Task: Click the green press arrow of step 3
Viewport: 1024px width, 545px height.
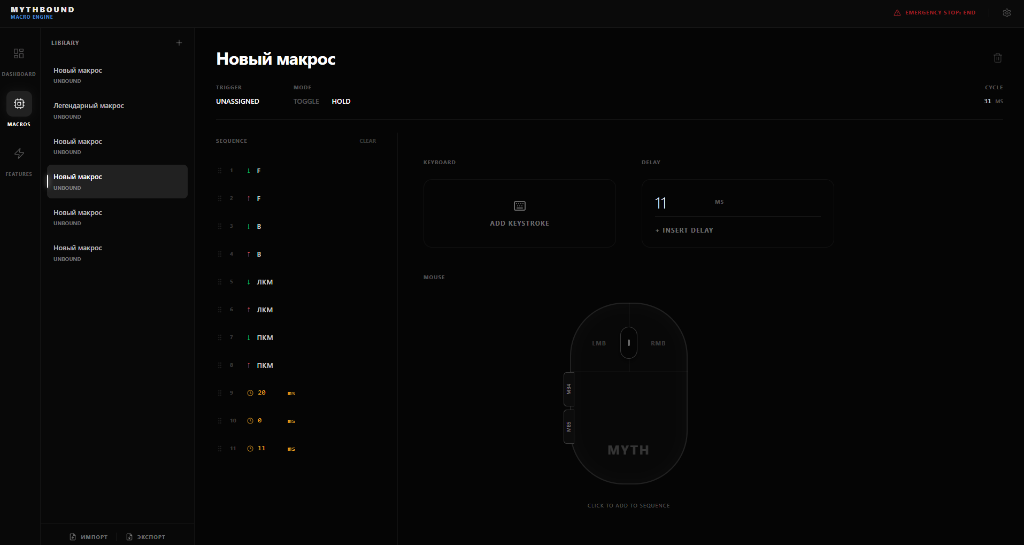Action: point(249,226)
